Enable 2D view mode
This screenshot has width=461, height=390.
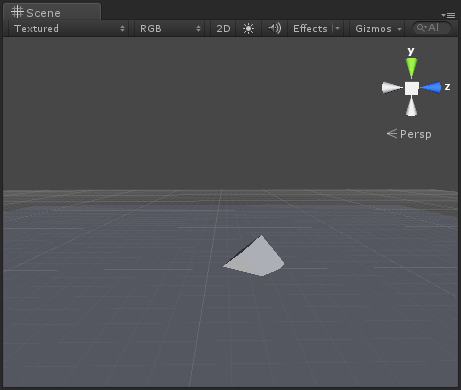(x=223, y=29)
